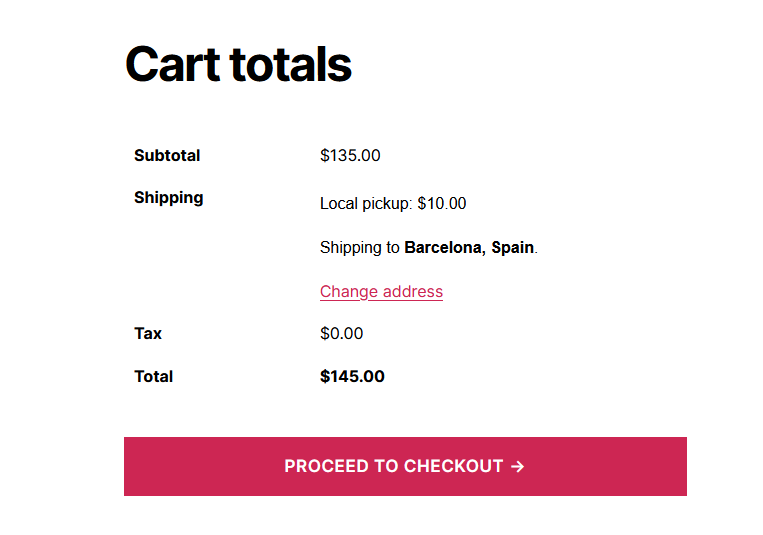Click the $10.00 local pickup price
This screenshot has width=763, height=535.
pos(442,203)
